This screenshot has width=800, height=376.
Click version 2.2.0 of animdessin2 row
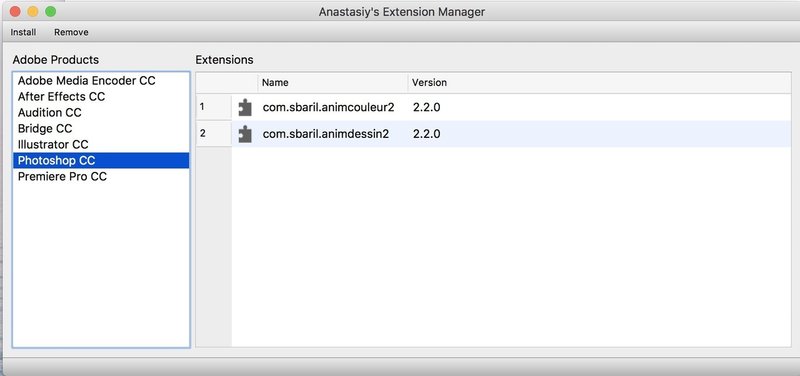click(427, 134)
